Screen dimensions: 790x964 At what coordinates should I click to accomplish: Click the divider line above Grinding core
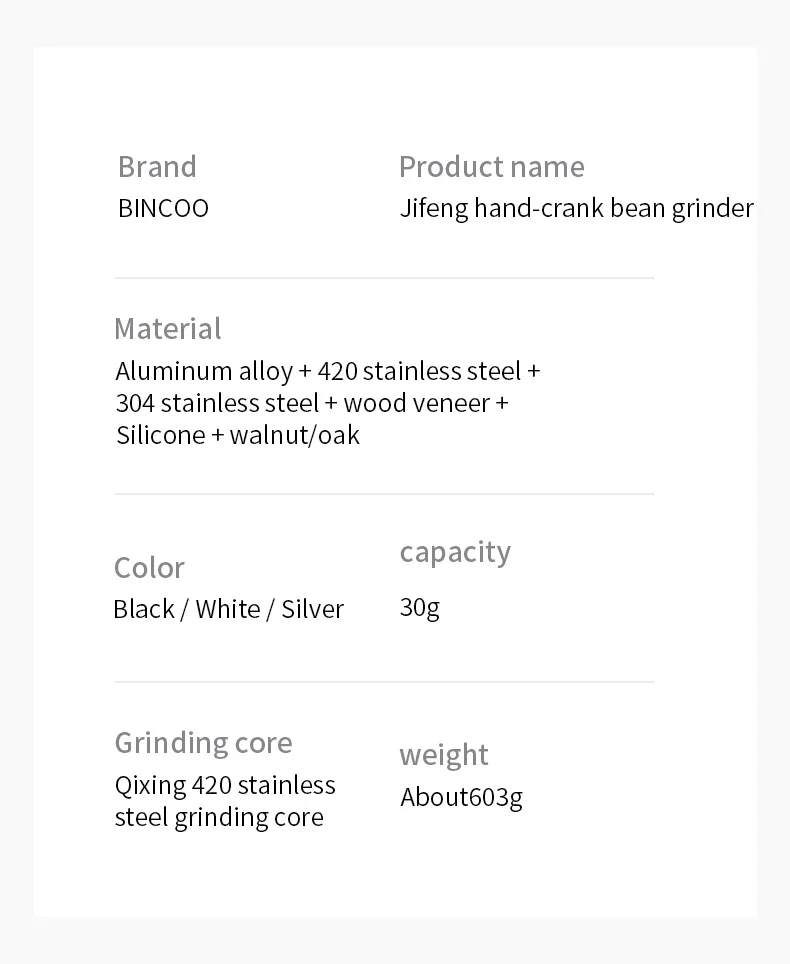tap(384, 682)
